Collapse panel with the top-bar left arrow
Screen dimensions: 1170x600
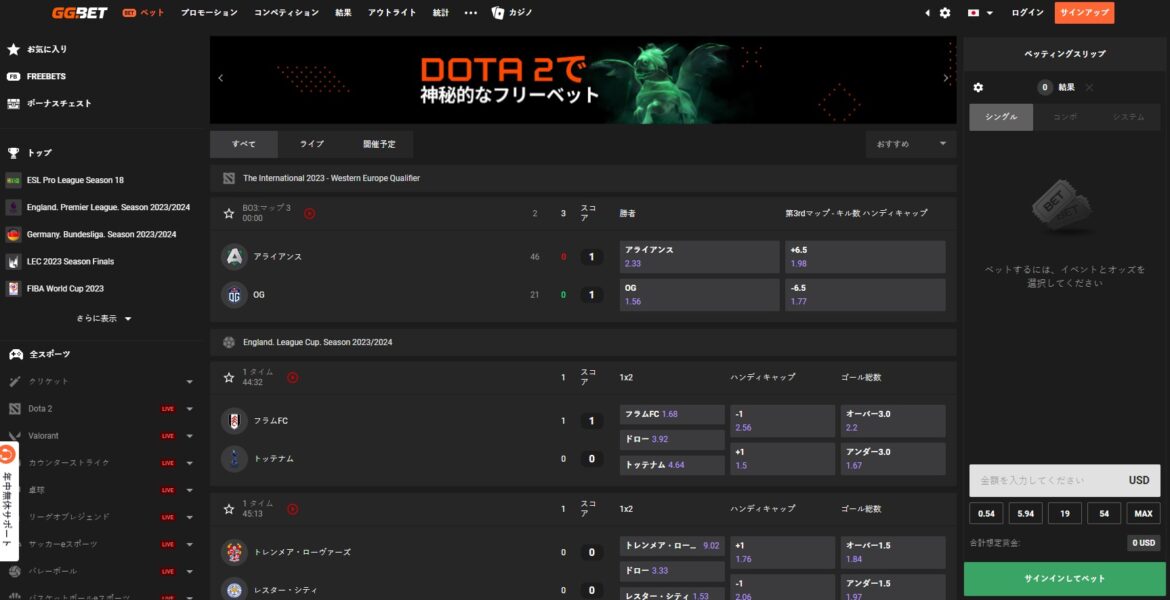click(927, 13)
